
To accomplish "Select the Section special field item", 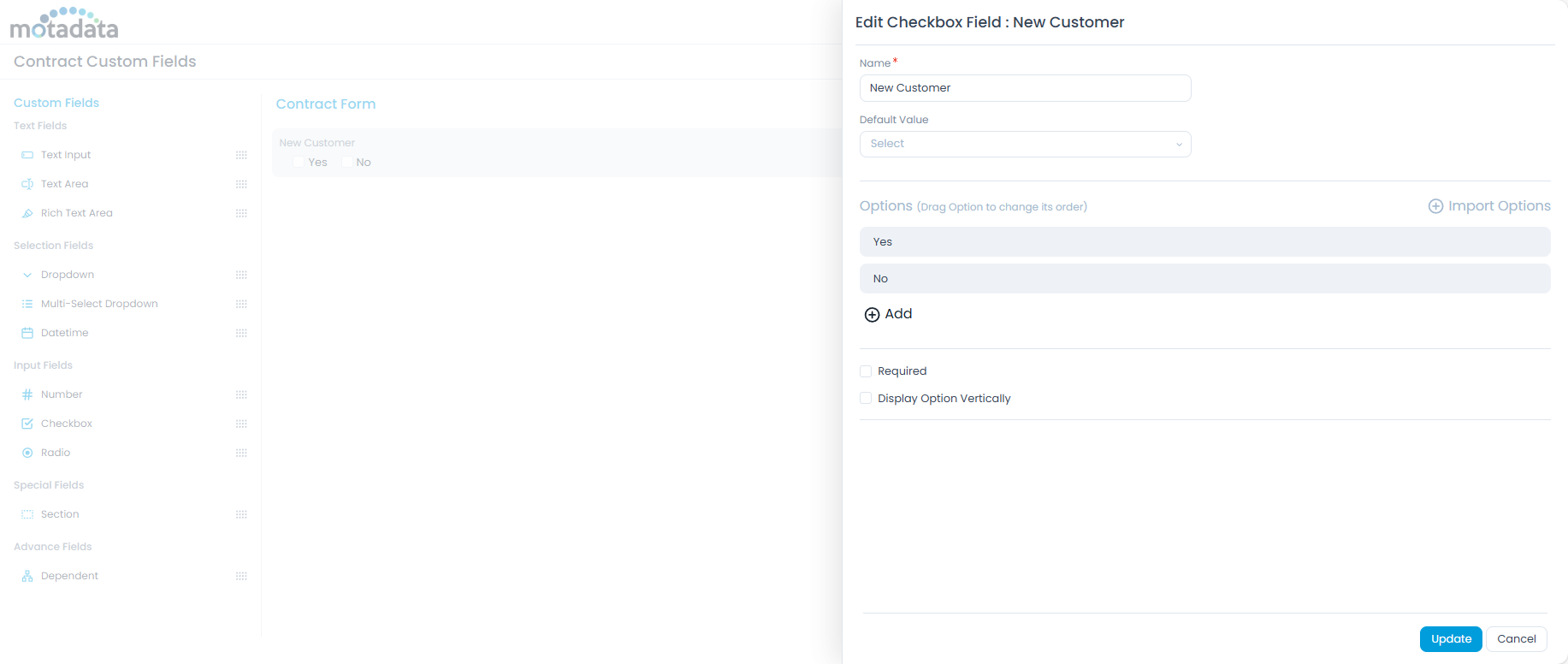I will click(x=60, y=514).
